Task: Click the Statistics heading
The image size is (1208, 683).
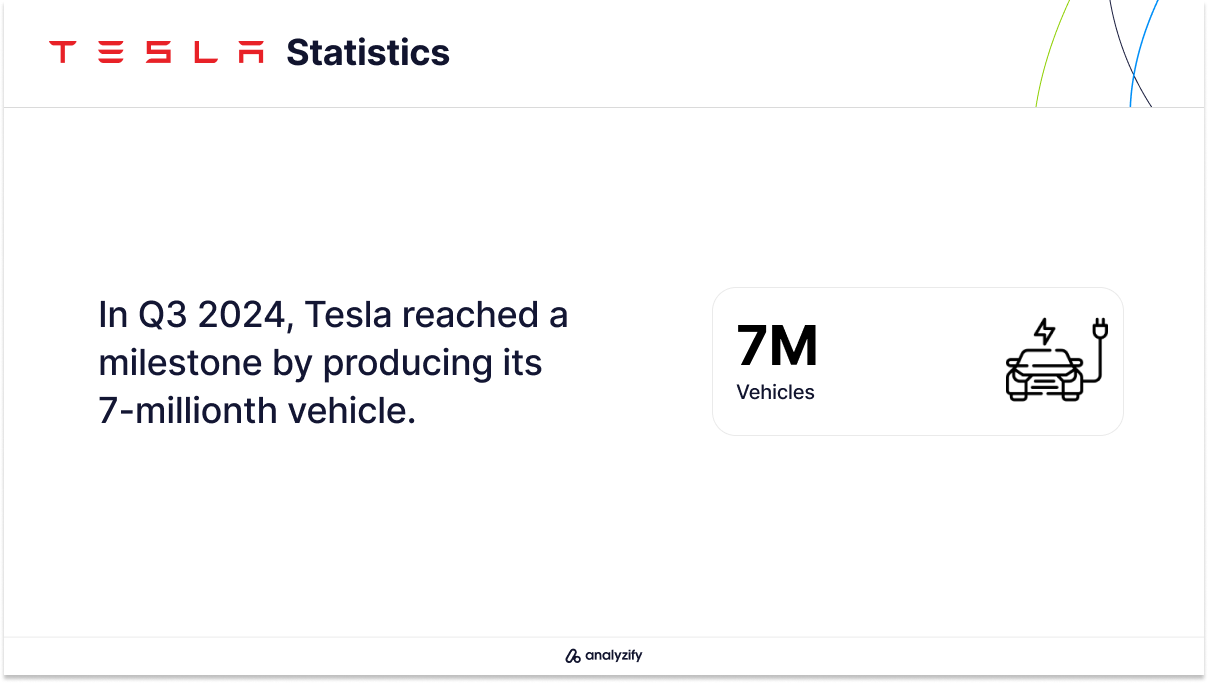Action: (368, 52)
